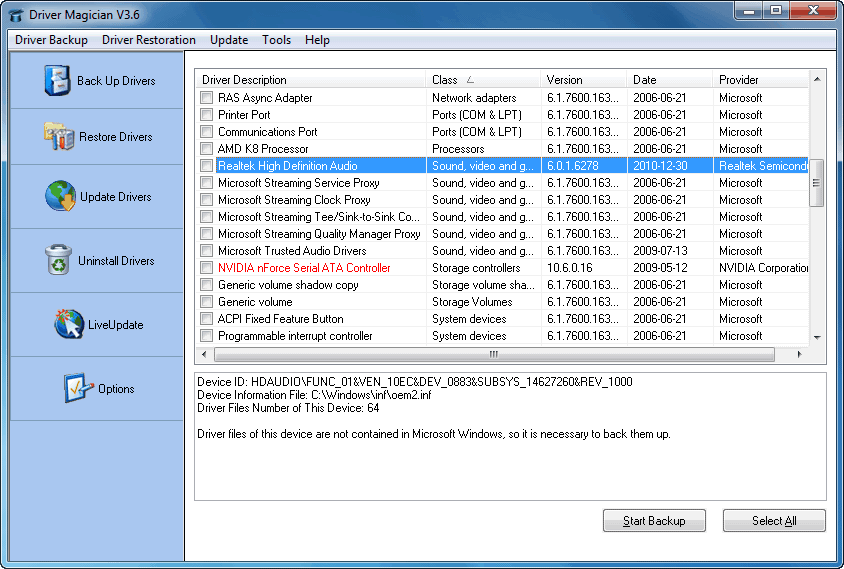Click the Driver Magician title bar icon

(16, 15)
